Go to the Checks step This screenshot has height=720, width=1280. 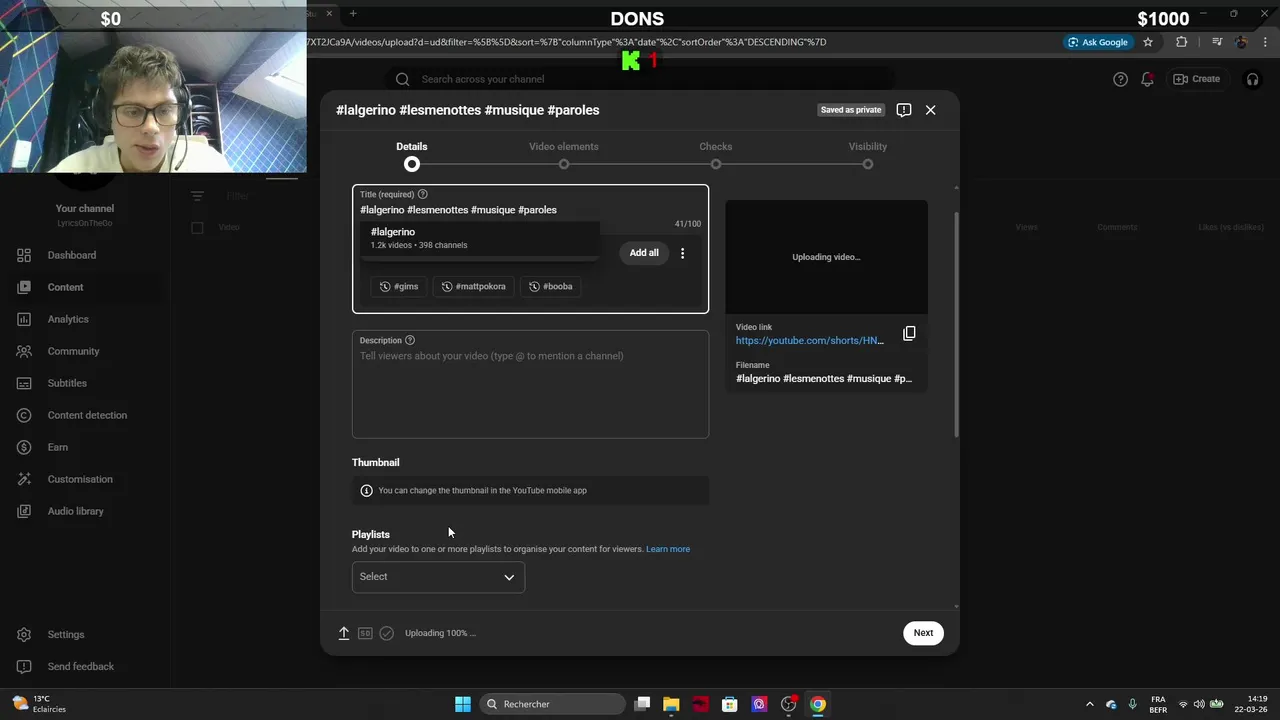tap(716, 155)
